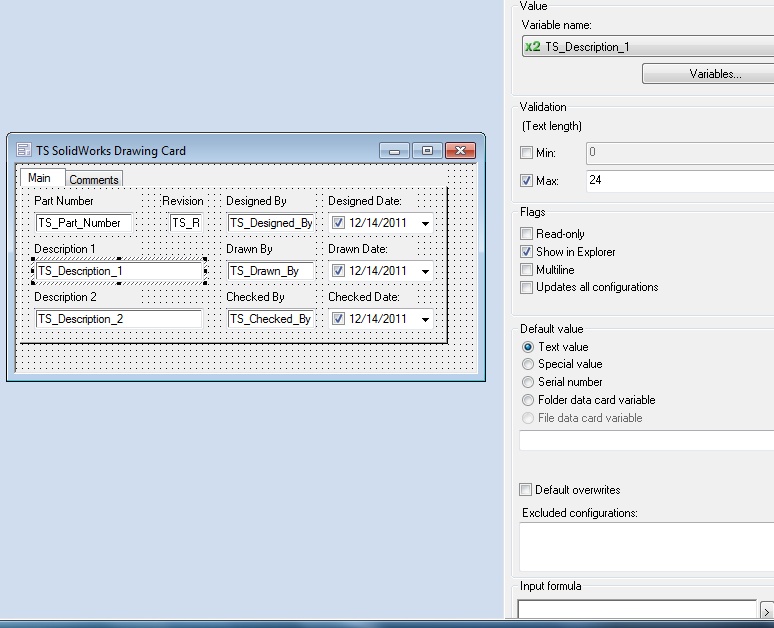Open the Drawn Date dropdown arrow
The height and width of the screenshot is (628, 774).
tap(425, 272)
